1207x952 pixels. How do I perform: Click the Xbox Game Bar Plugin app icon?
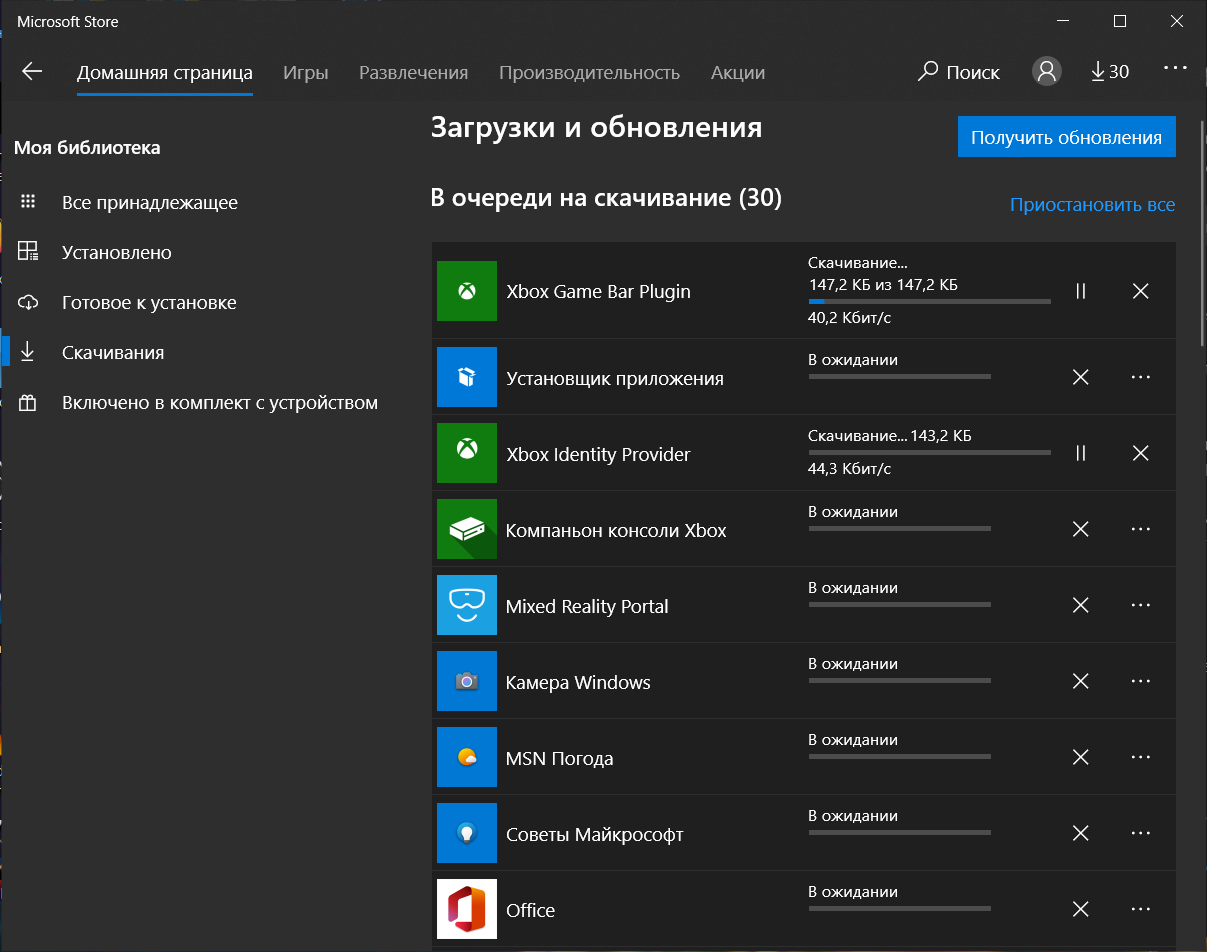click(x=467, y=291)
